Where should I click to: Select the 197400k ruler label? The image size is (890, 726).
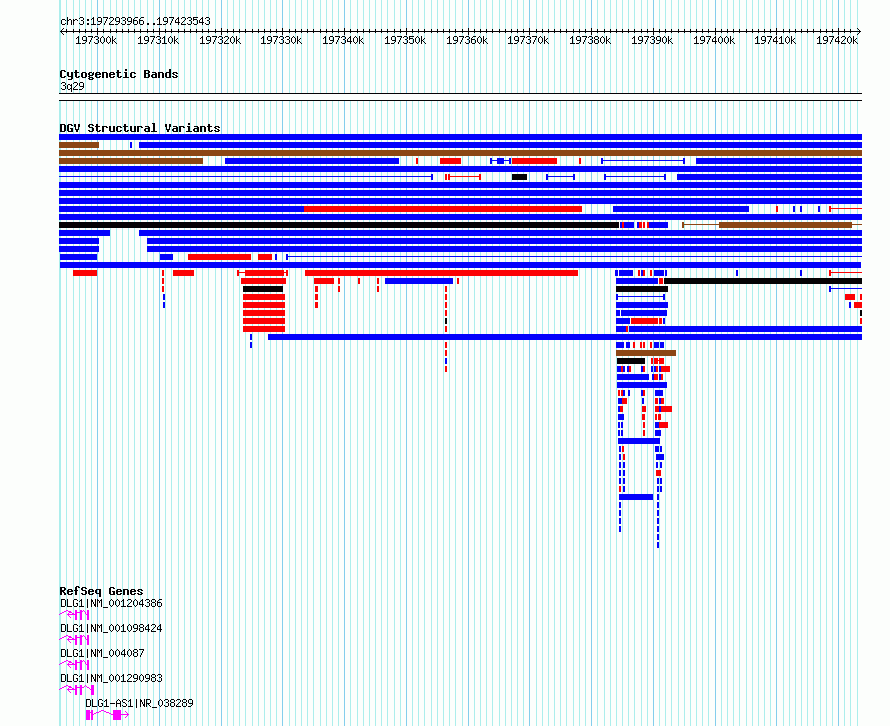click(713, 40)
